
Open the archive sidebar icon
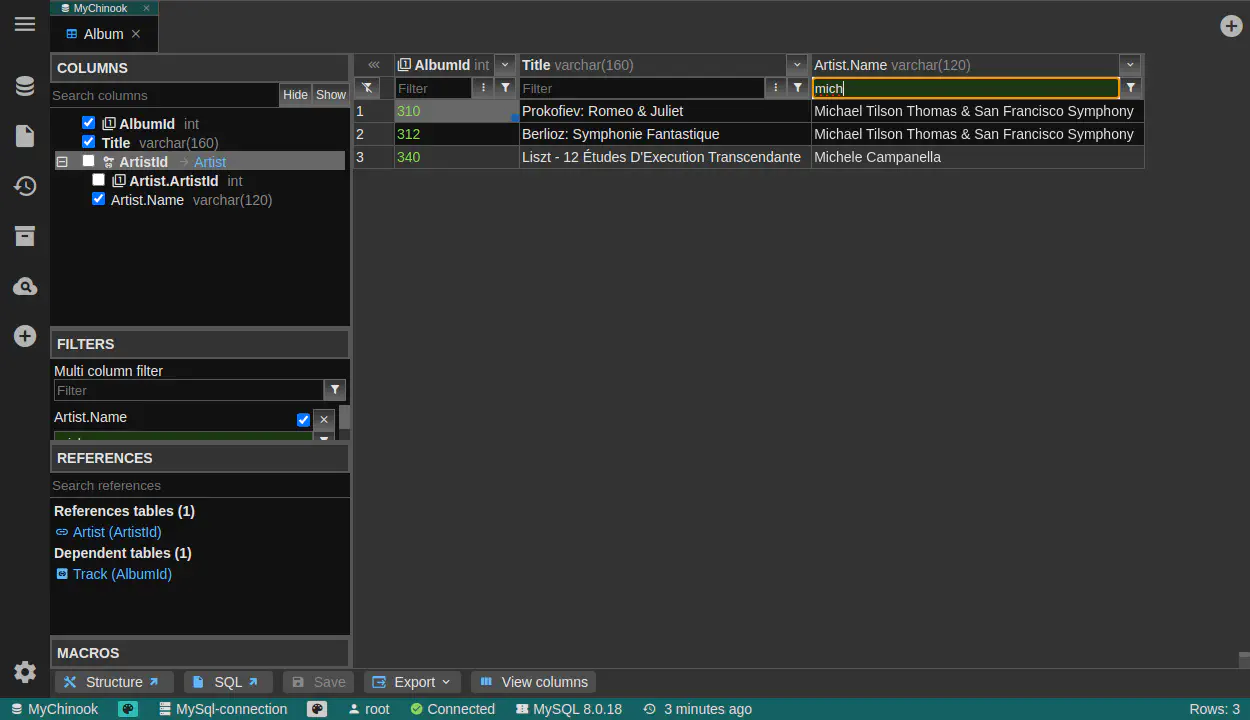[x=25, y=236]
